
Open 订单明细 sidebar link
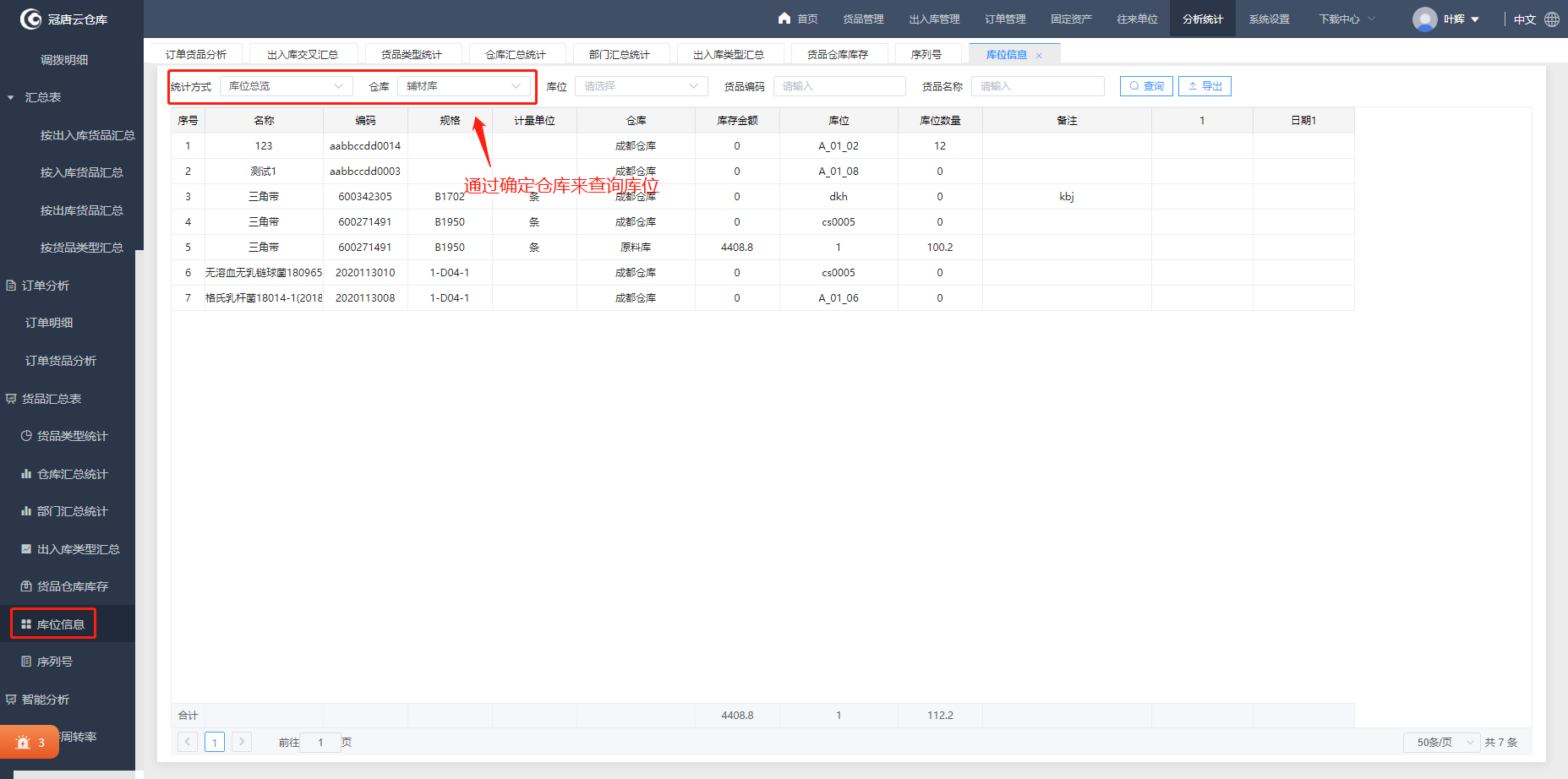pos(49,323)
